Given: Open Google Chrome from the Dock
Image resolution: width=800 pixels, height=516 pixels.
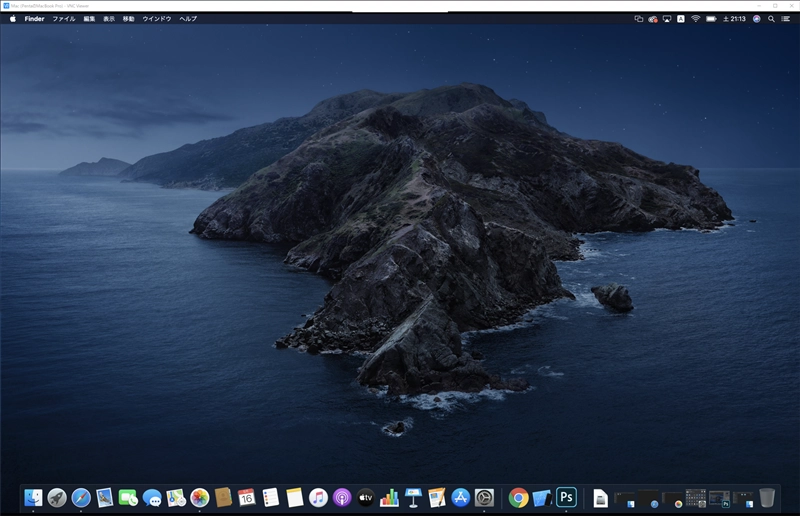Looking at the screenshot, I should (x=518, y=497).
